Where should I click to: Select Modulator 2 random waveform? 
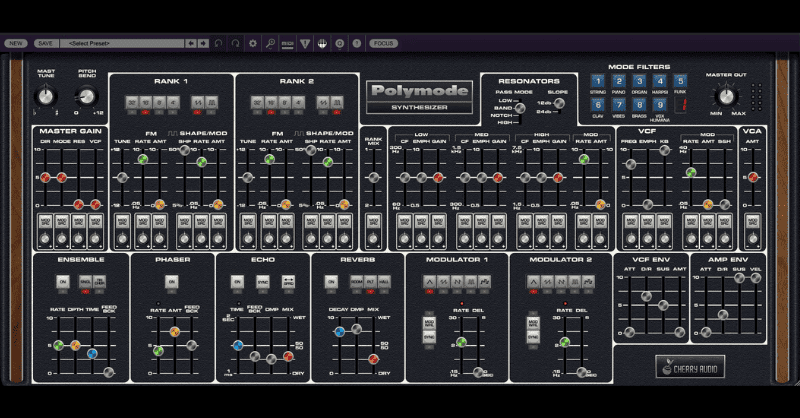(588, 281)
